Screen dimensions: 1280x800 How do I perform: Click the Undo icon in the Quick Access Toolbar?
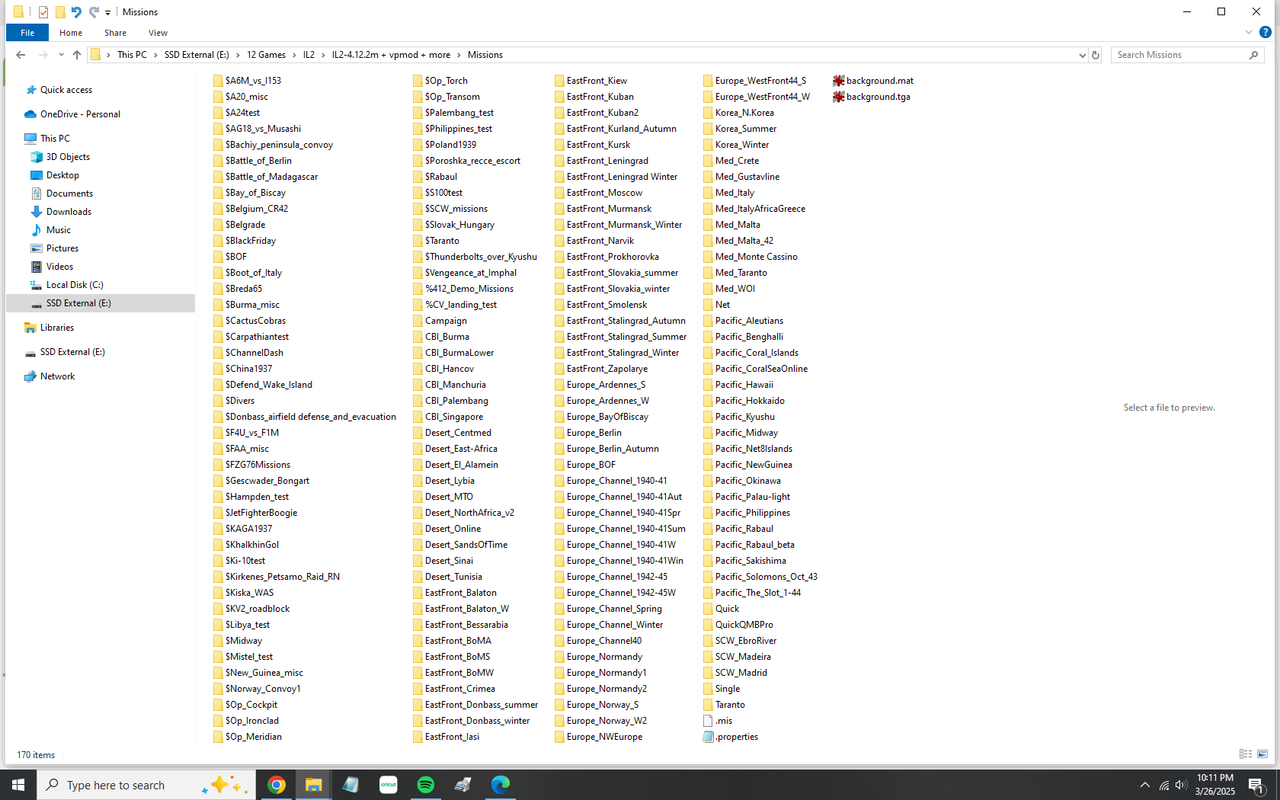[x=76, y=11]
